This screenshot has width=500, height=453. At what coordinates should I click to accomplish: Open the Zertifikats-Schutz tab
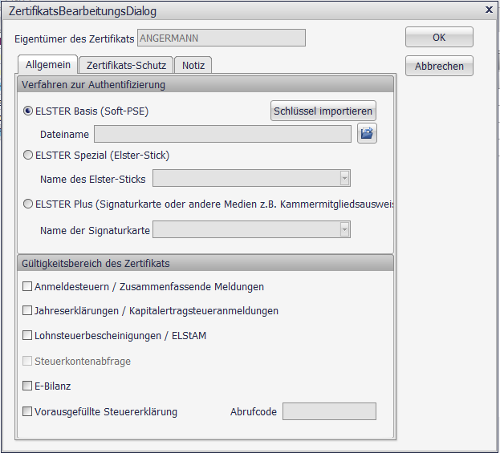(x=126, y=65)
